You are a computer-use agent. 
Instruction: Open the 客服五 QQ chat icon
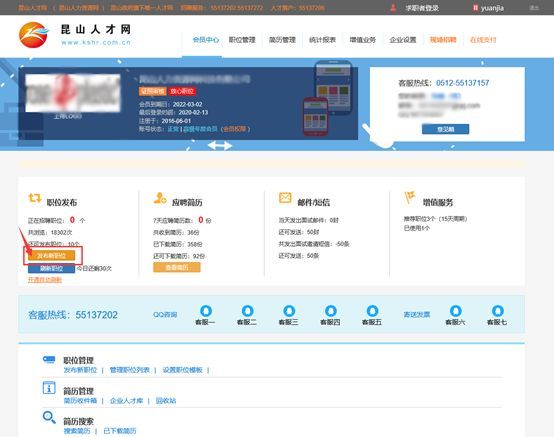372,311
